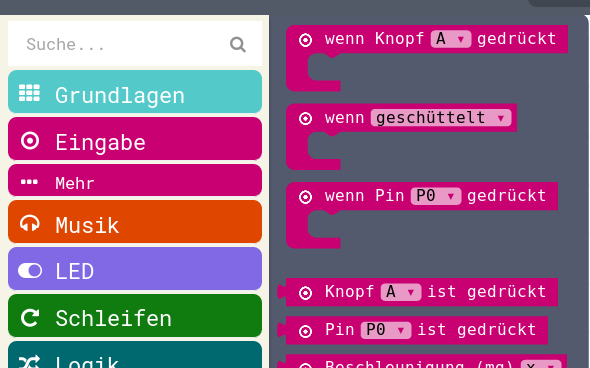Screen dimensions: 590x368
Task: Click target icon on 'wenn Knopf A gedrückt' block
Action: tap(305, 40)
